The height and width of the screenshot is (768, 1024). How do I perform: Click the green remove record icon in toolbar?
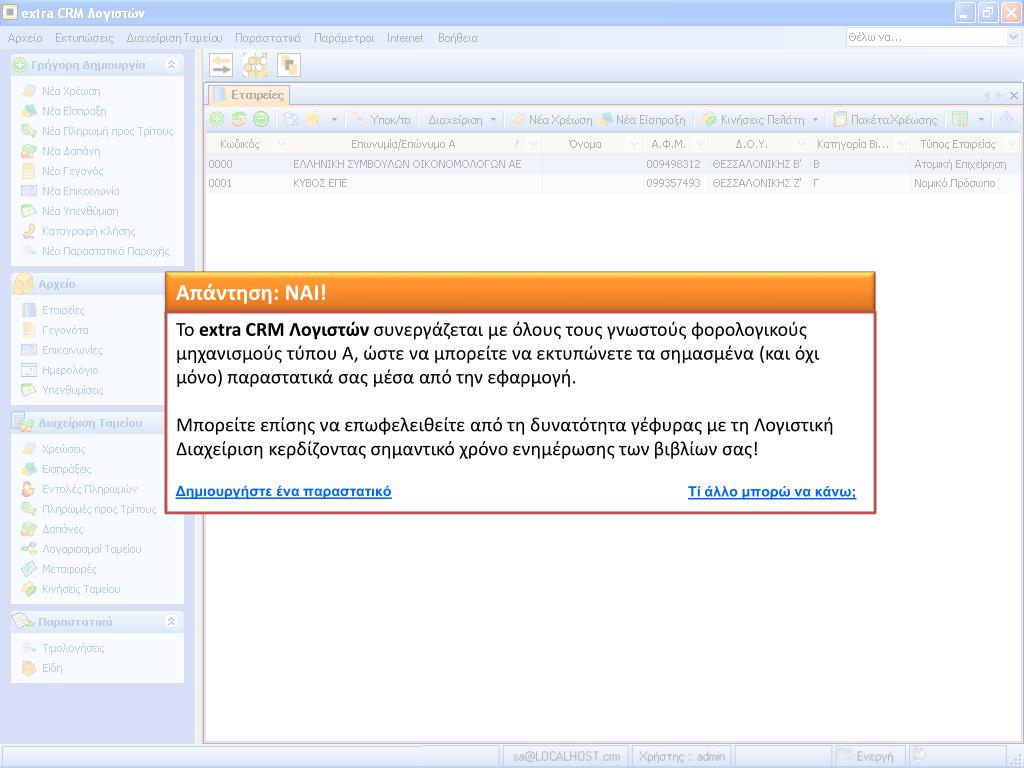tap(261, 119)
